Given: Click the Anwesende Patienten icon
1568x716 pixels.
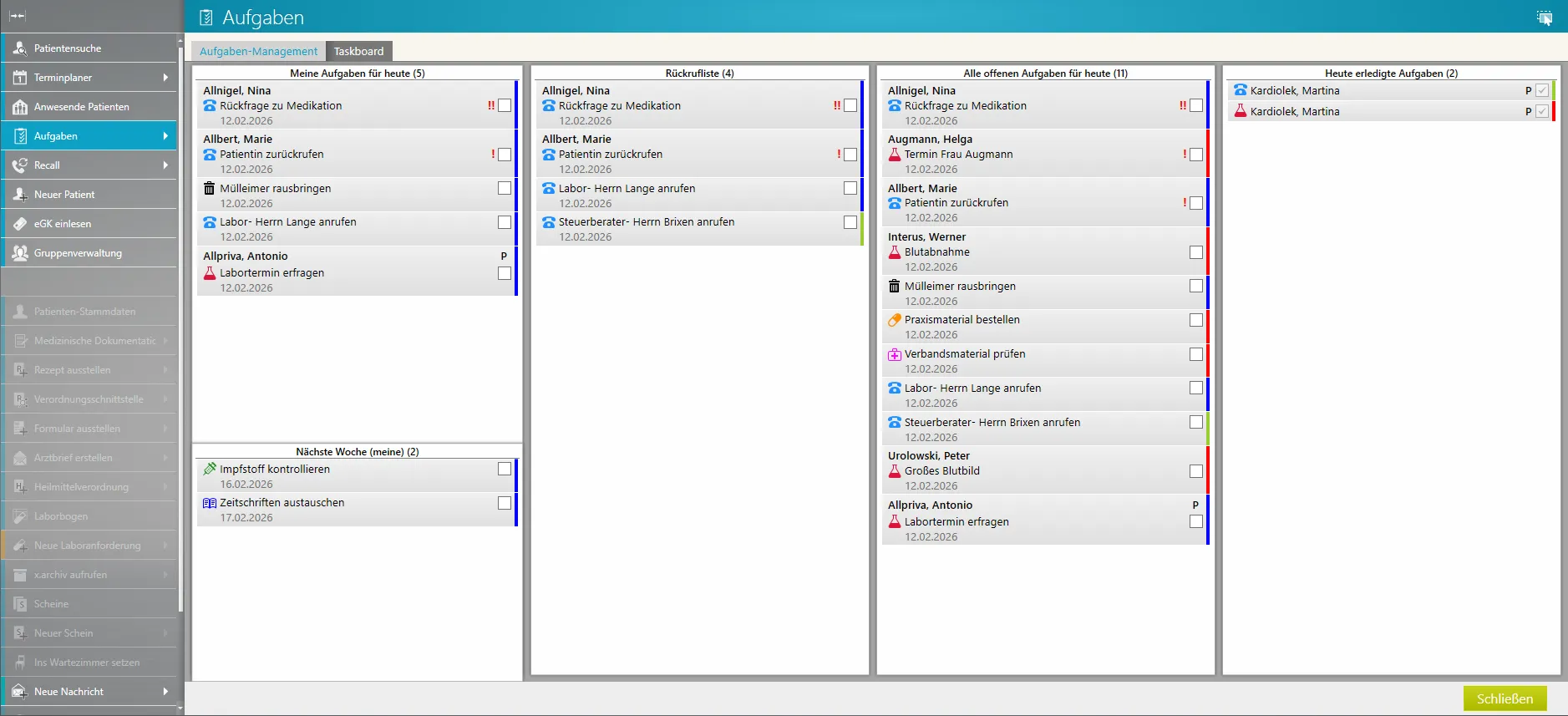Looking at the screenshot, I should [20, 107].
